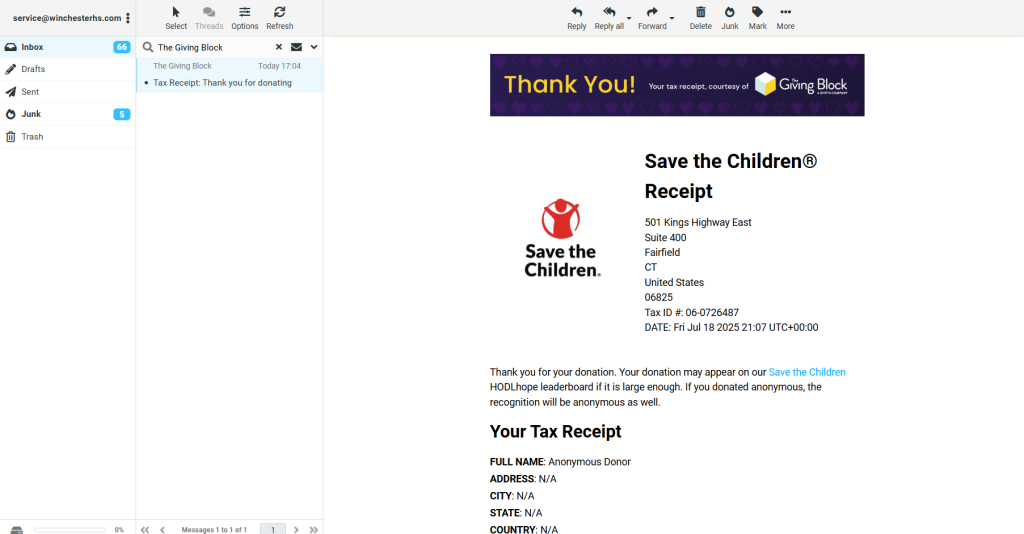Click the Junk unread count badge 5
1024x534 pixels.
[121, 114]
